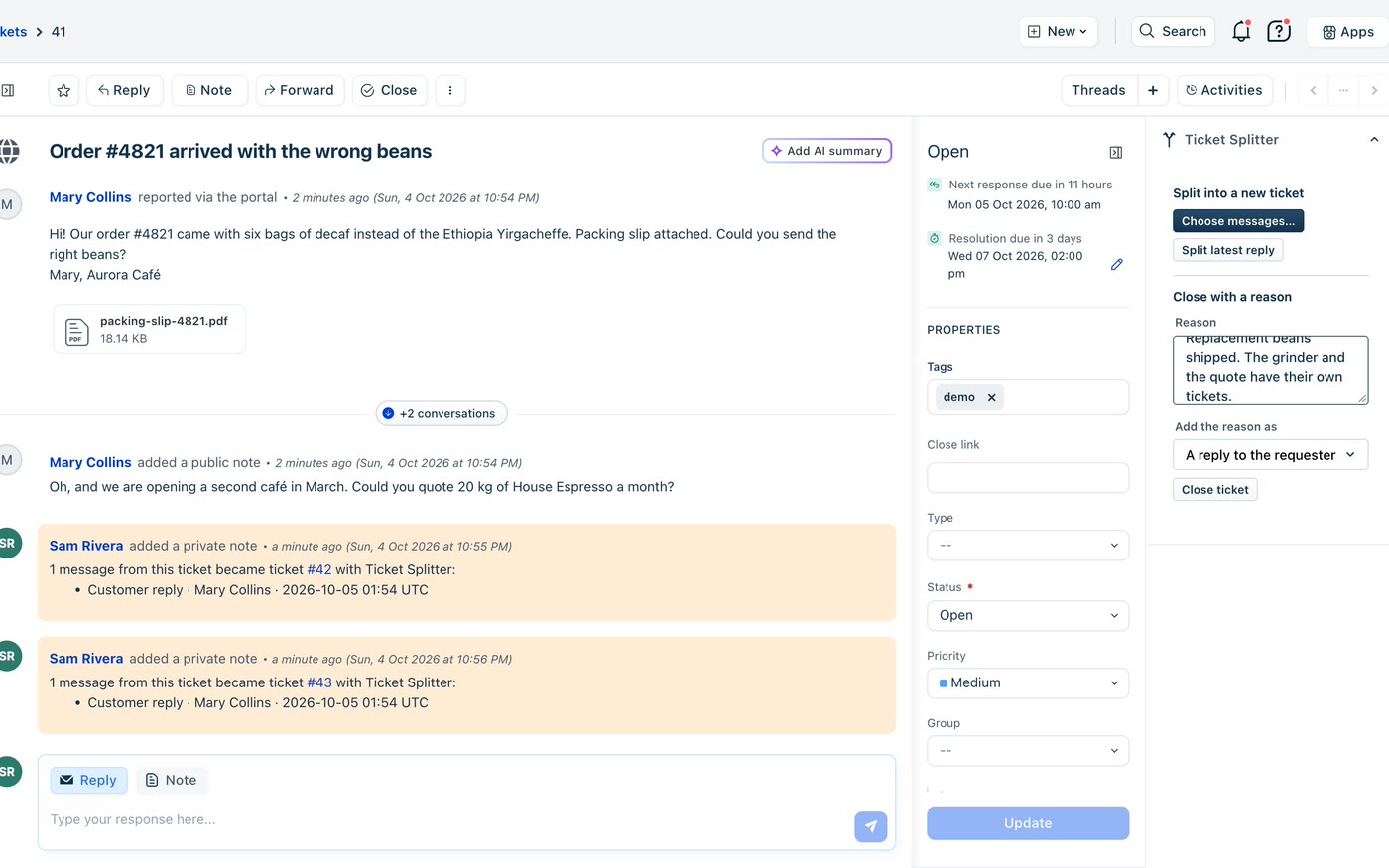
Task: Open the Threads view
Action: (x=1098, y=90)
